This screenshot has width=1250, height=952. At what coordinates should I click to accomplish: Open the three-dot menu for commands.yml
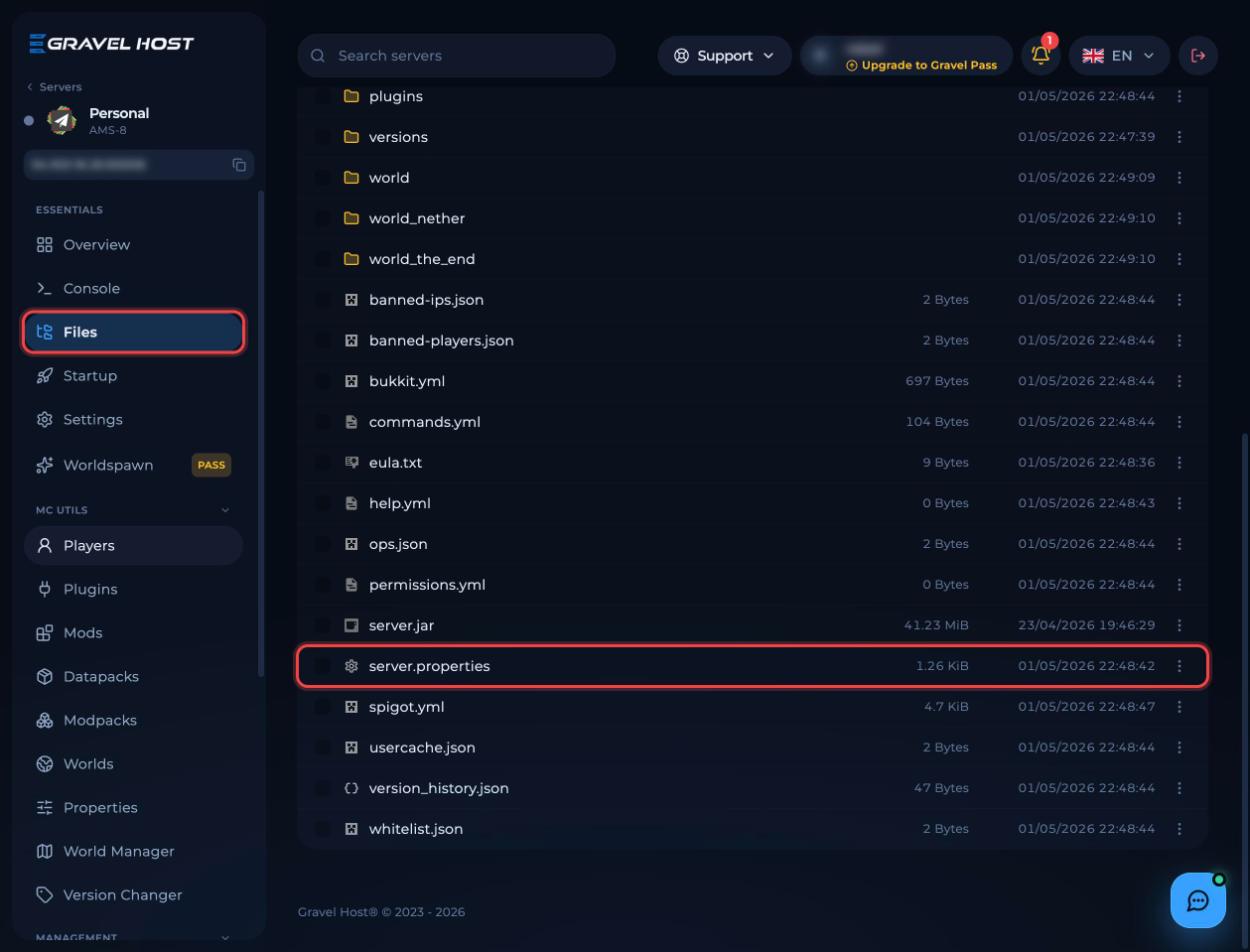click(1179, 422)
